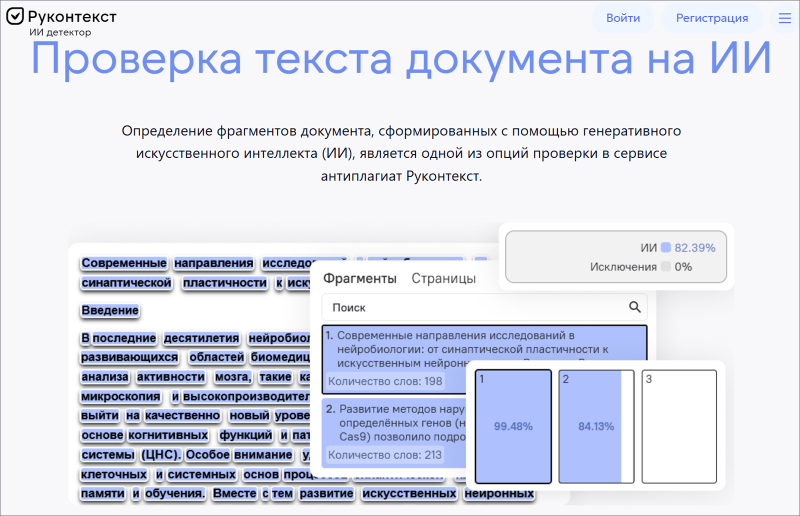Open empty page 3 thumbnail

click(x=679, y=426)
